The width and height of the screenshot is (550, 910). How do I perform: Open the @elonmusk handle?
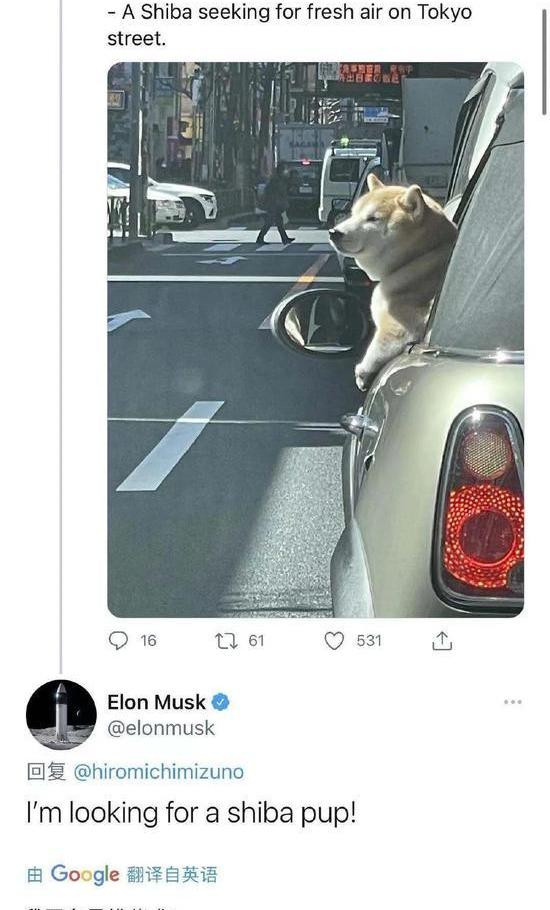coord(161,728)
